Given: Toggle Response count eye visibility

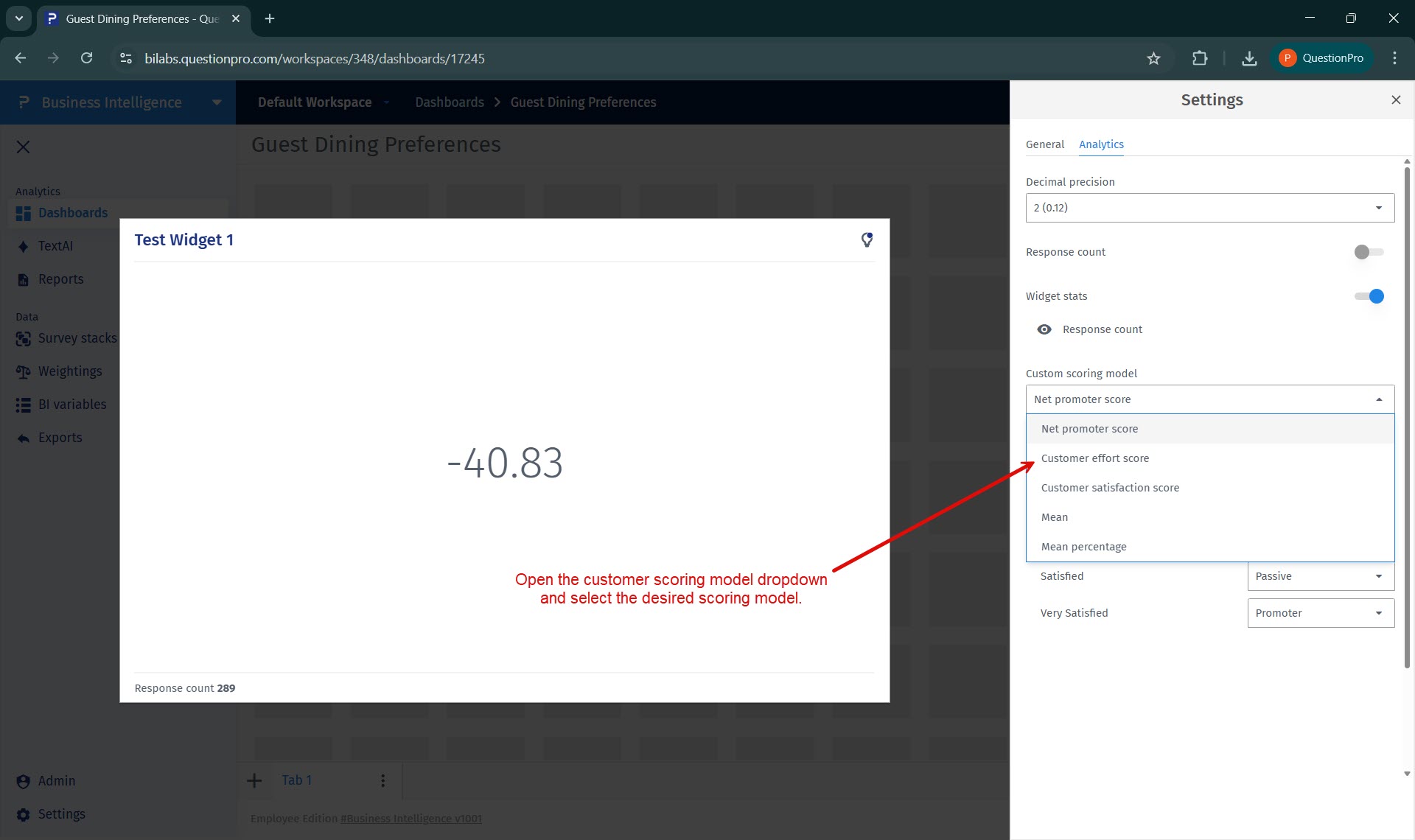Looking at the screenshot, I should click(x=1044, y=329).
